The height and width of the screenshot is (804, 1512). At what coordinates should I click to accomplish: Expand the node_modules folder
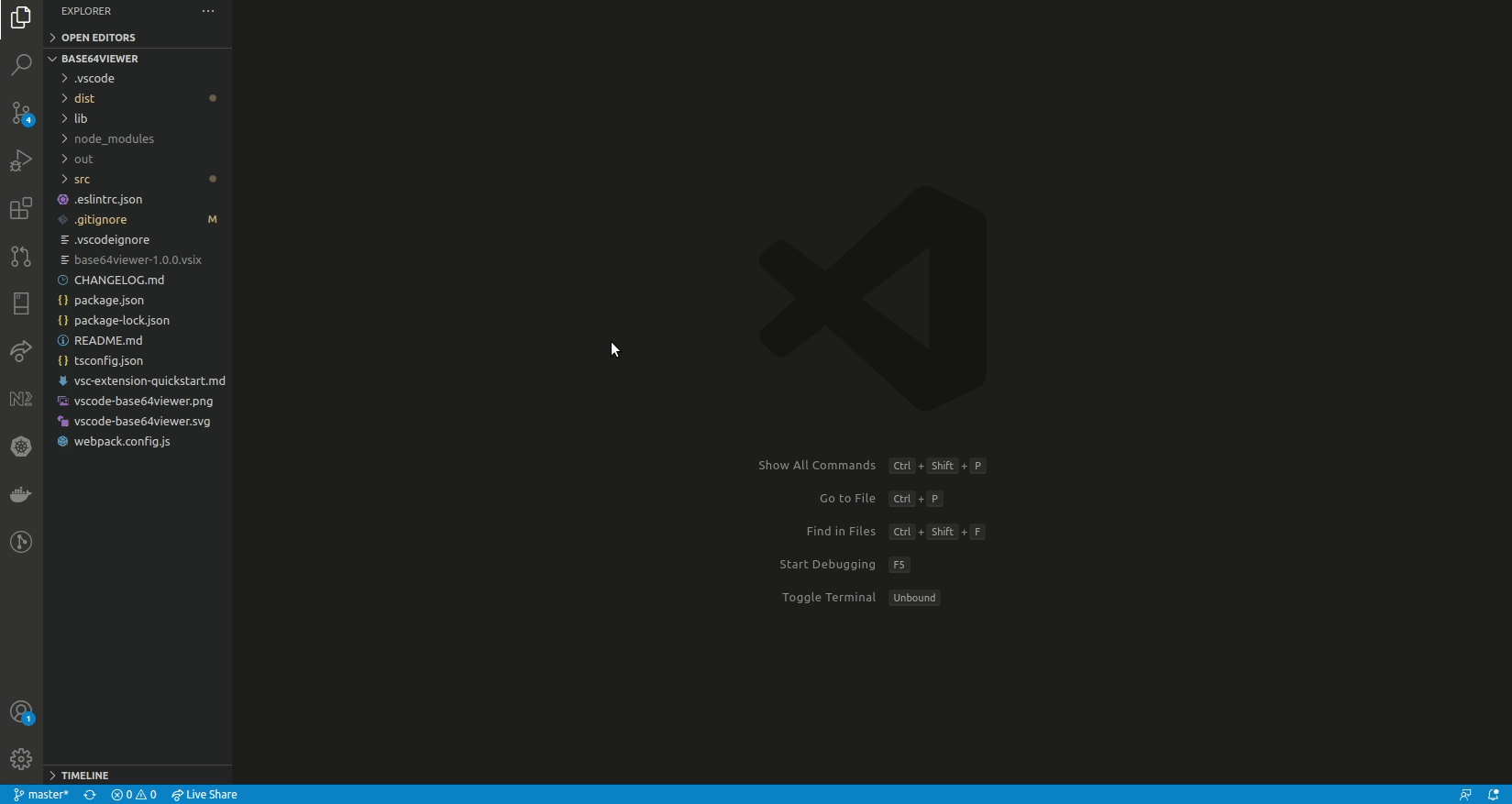[x=138, y=138]
